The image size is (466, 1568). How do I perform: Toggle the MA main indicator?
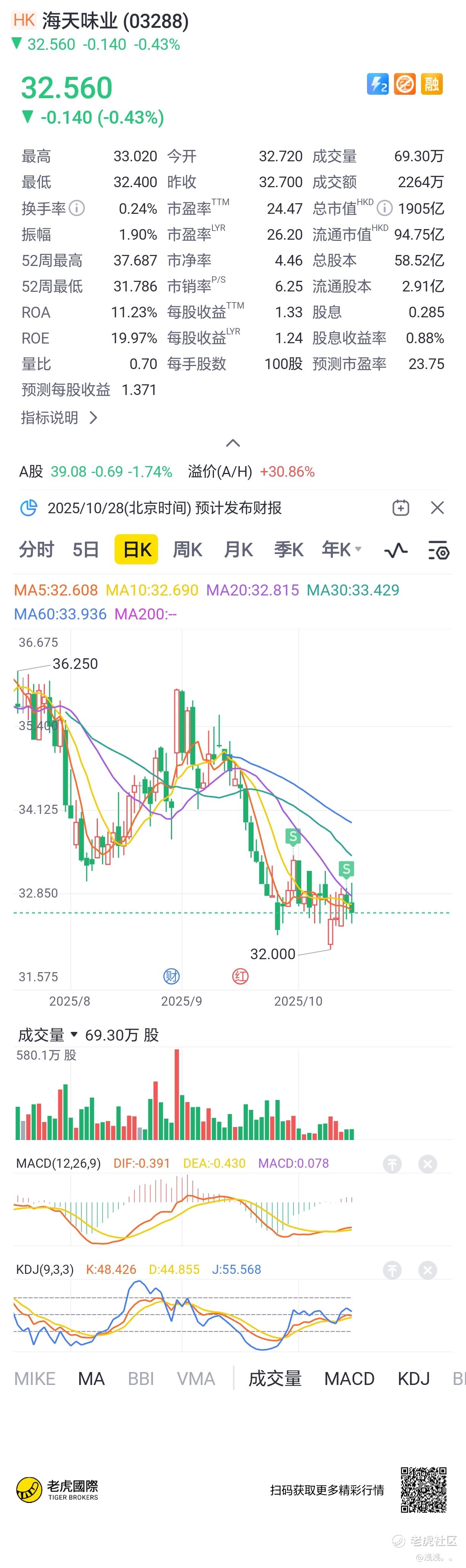point(91,1379)
